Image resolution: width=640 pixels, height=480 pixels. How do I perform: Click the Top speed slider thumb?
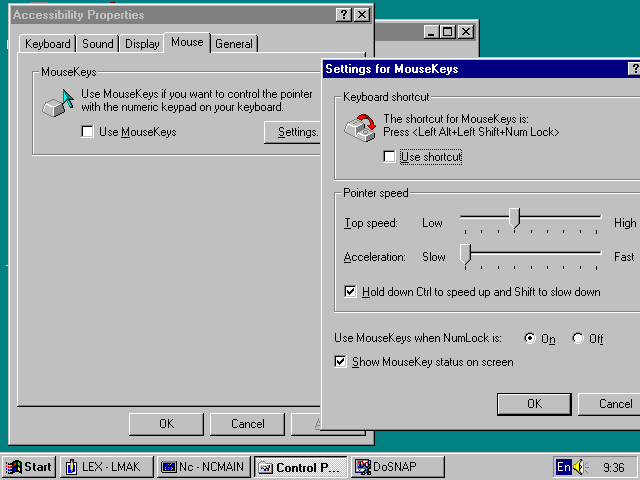pyautogui.click(x=514, y=218)
